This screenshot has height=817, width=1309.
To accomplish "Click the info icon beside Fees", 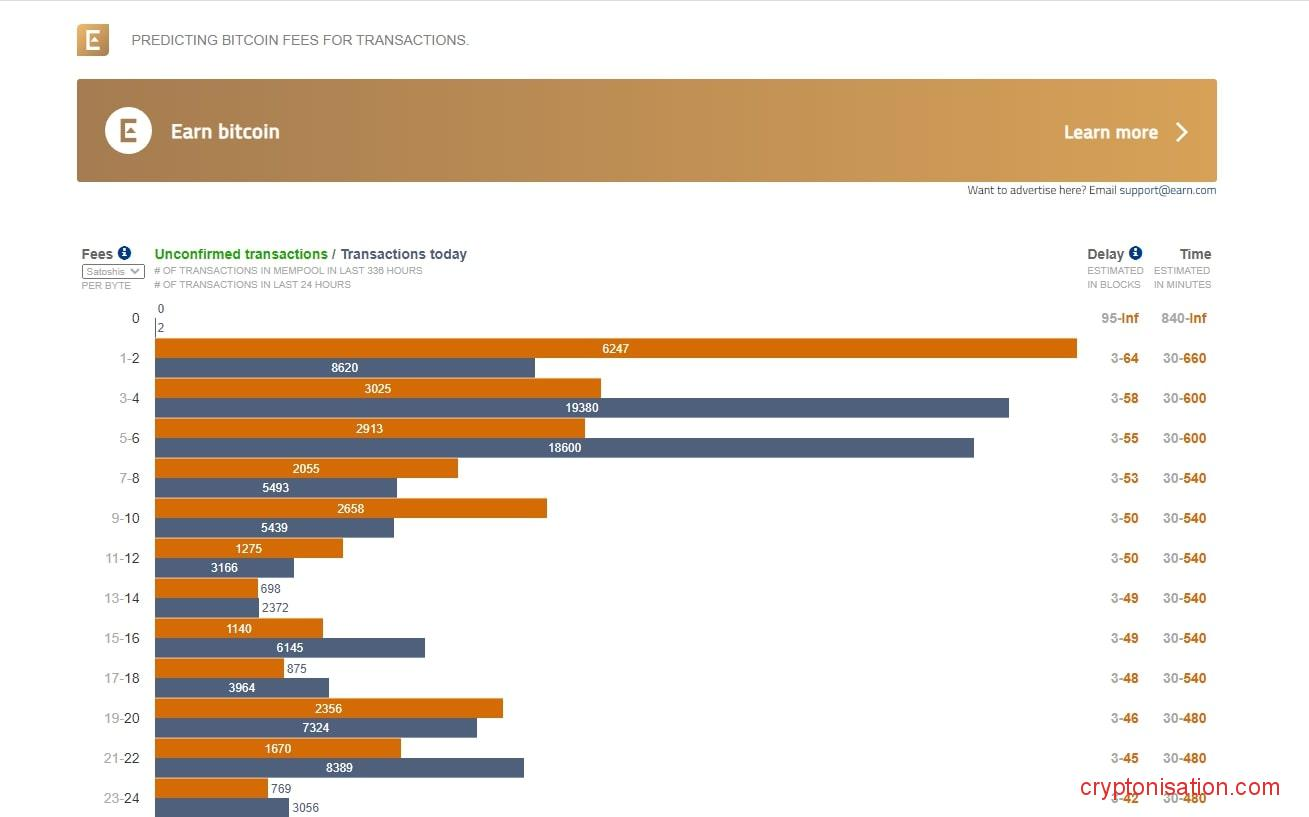I will pos(124,253).
